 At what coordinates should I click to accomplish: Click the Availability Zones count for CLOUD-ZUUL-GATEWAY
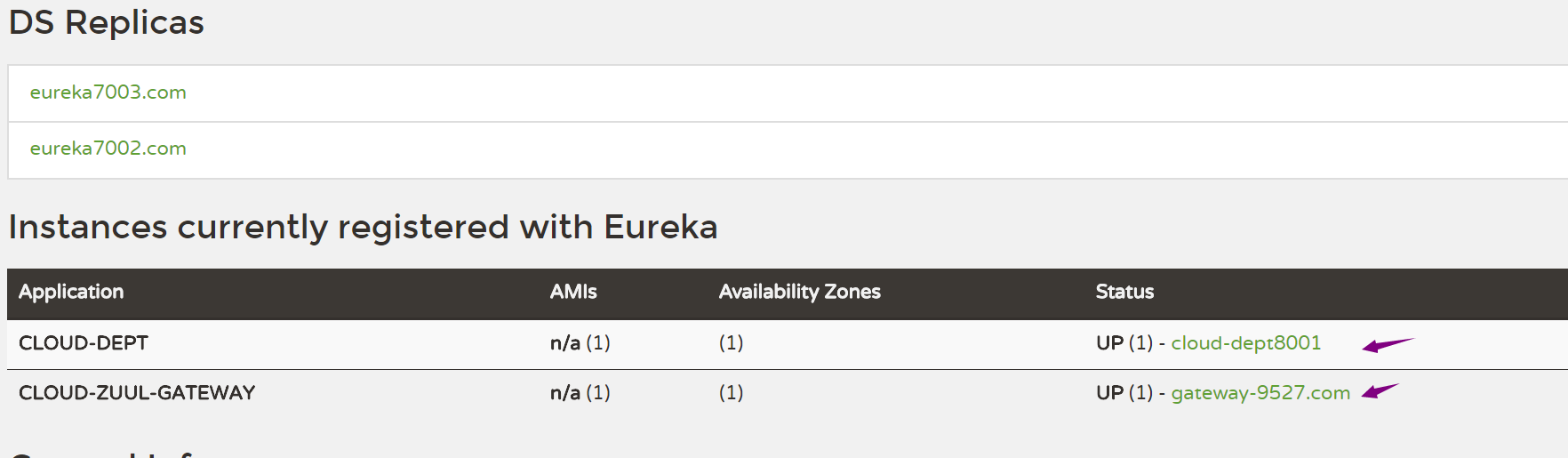click(x=731, y=393)
